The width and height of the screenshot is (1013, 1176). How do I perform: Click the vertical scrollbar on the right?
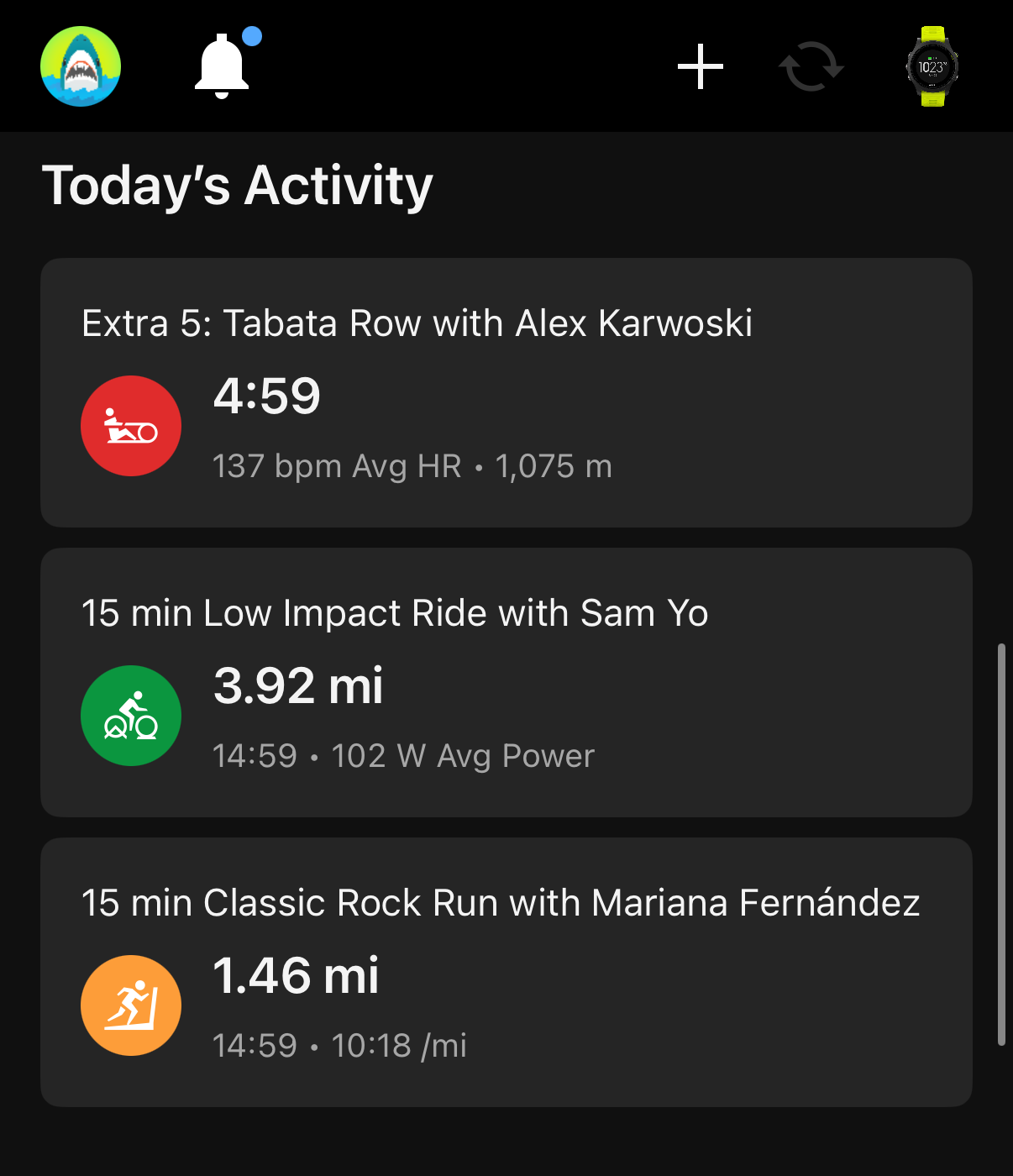pos(1001,844)
